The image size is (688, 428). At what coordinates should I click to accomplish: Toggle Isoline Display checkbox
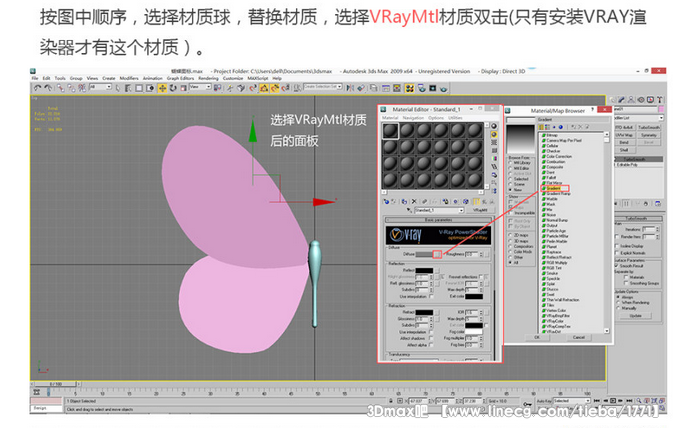617,246
